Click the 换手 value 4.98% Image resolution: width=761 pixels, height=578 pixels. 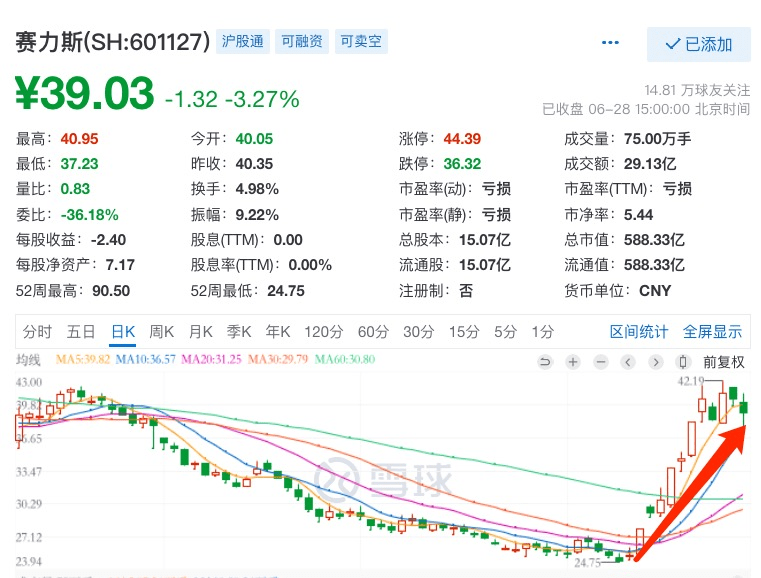point(257,189)
